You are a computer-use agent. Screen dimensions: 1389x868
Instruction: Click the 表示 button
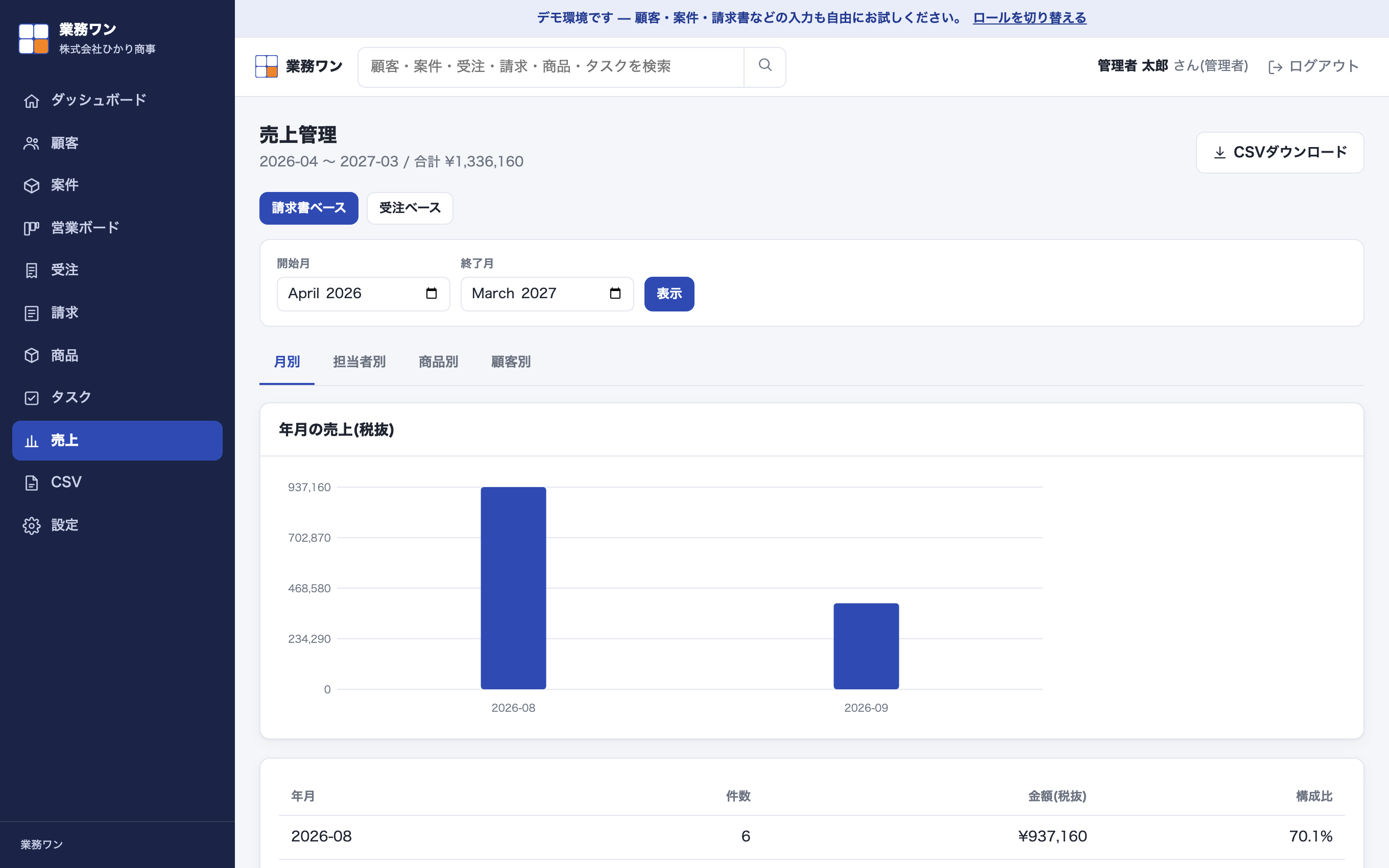tap(669, 294)
